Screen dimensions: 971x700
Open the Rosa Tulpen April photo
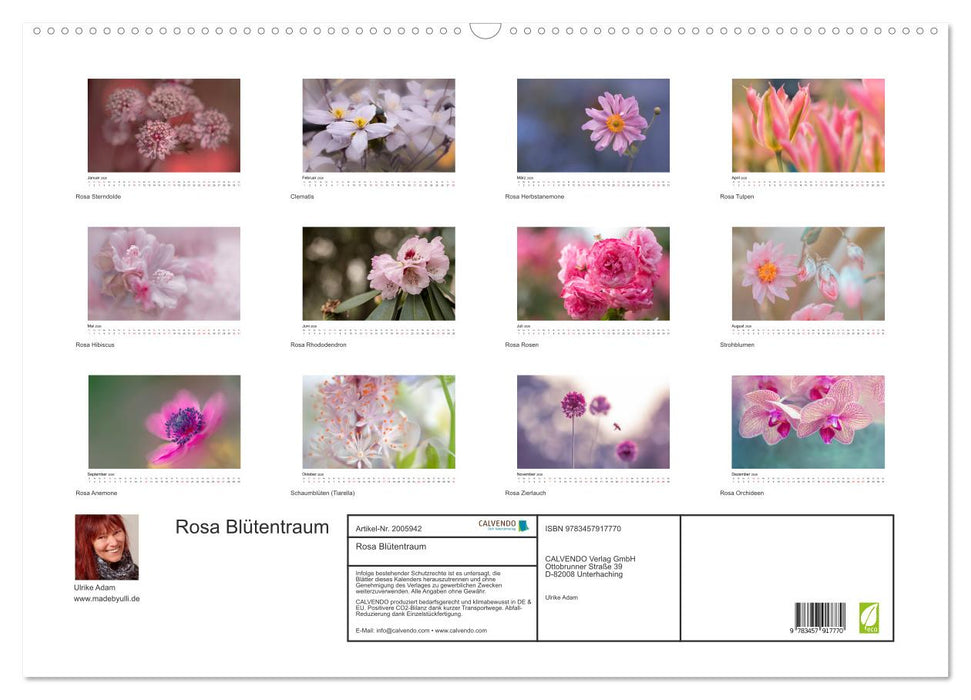point(807,123)
